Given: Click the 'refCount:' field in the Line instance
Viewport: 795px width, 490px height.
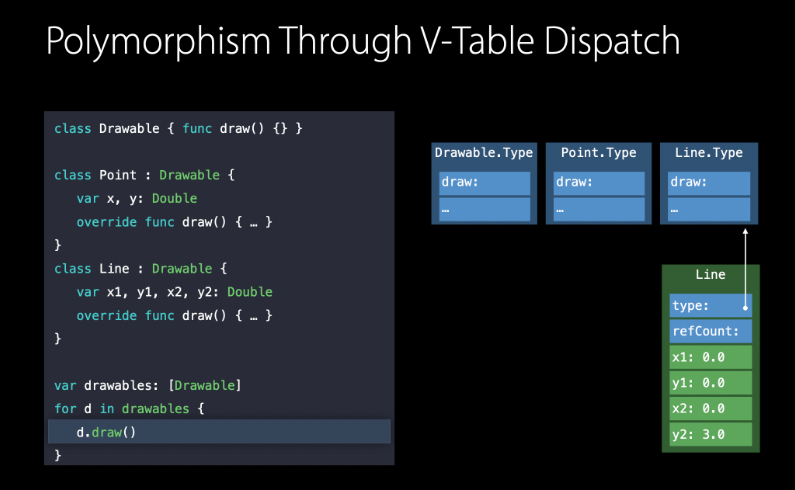Looking at the screenshot, I should coord(710,331).
